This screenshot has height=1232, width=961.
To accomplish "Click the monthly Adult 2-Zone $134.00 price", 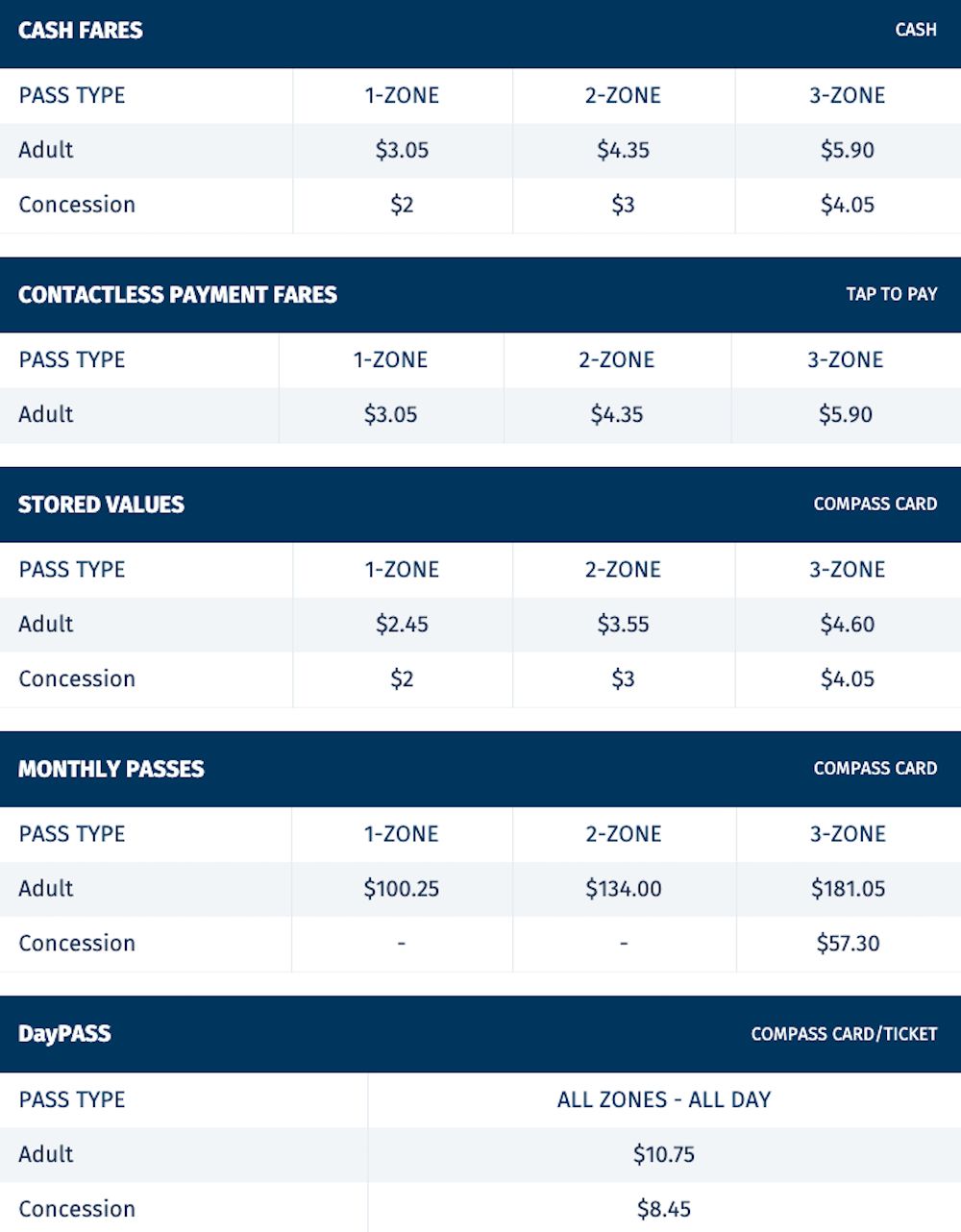I will [x=624, y=889].
